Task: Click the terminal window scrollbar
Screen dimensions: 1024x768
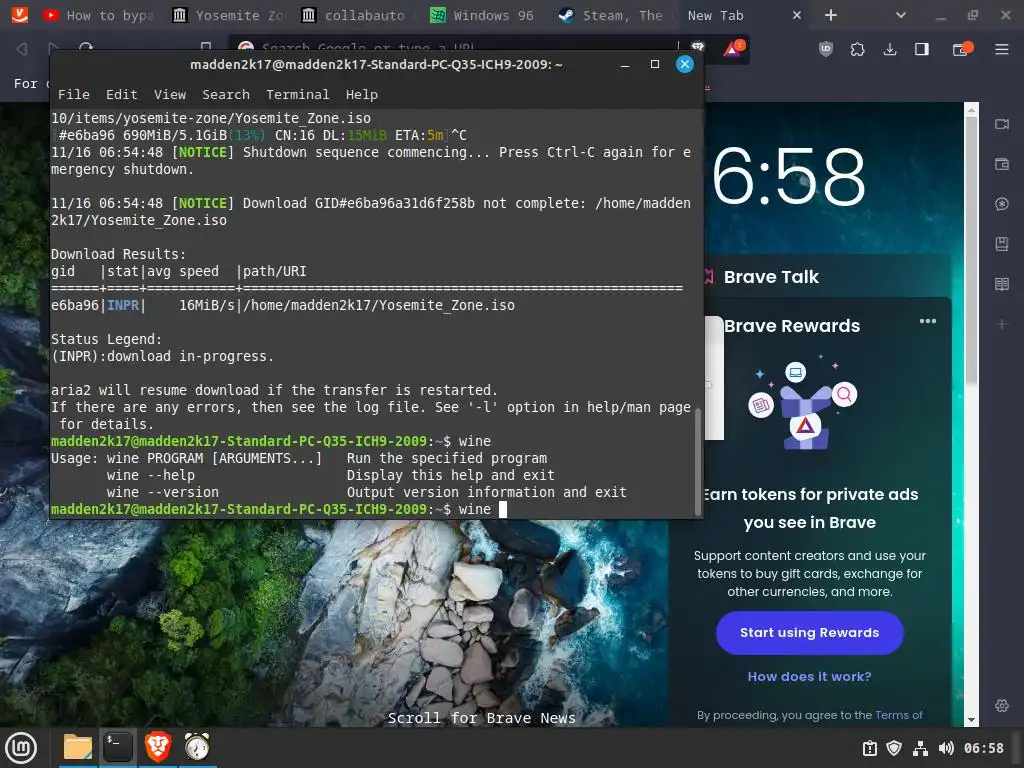Action: pyautogui.click(x=697, y=463)
